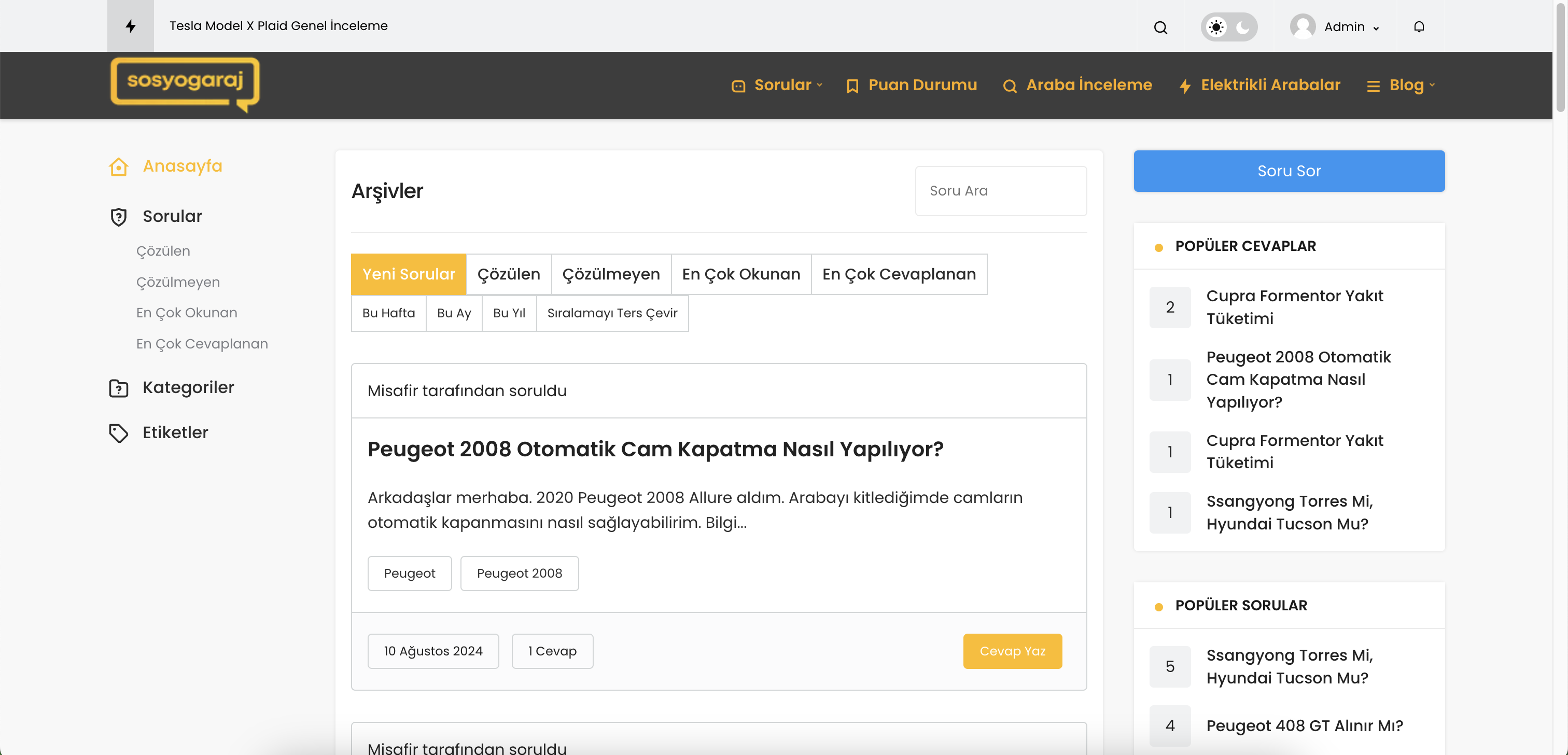Open Ssangyong Torres link in Popüler Cevaplar
Image resolution: width=1568 pixels, height=755 pixels.
[x=1289, y=513]
